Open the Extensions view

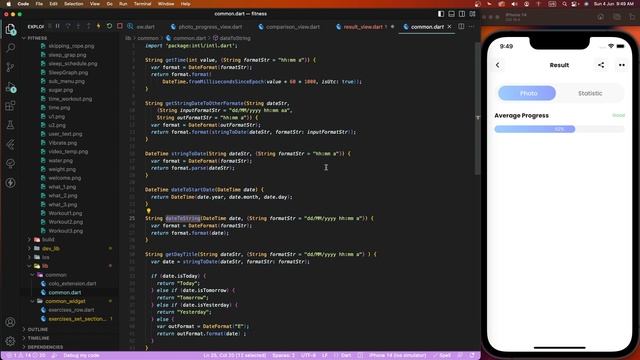point(11,106)
